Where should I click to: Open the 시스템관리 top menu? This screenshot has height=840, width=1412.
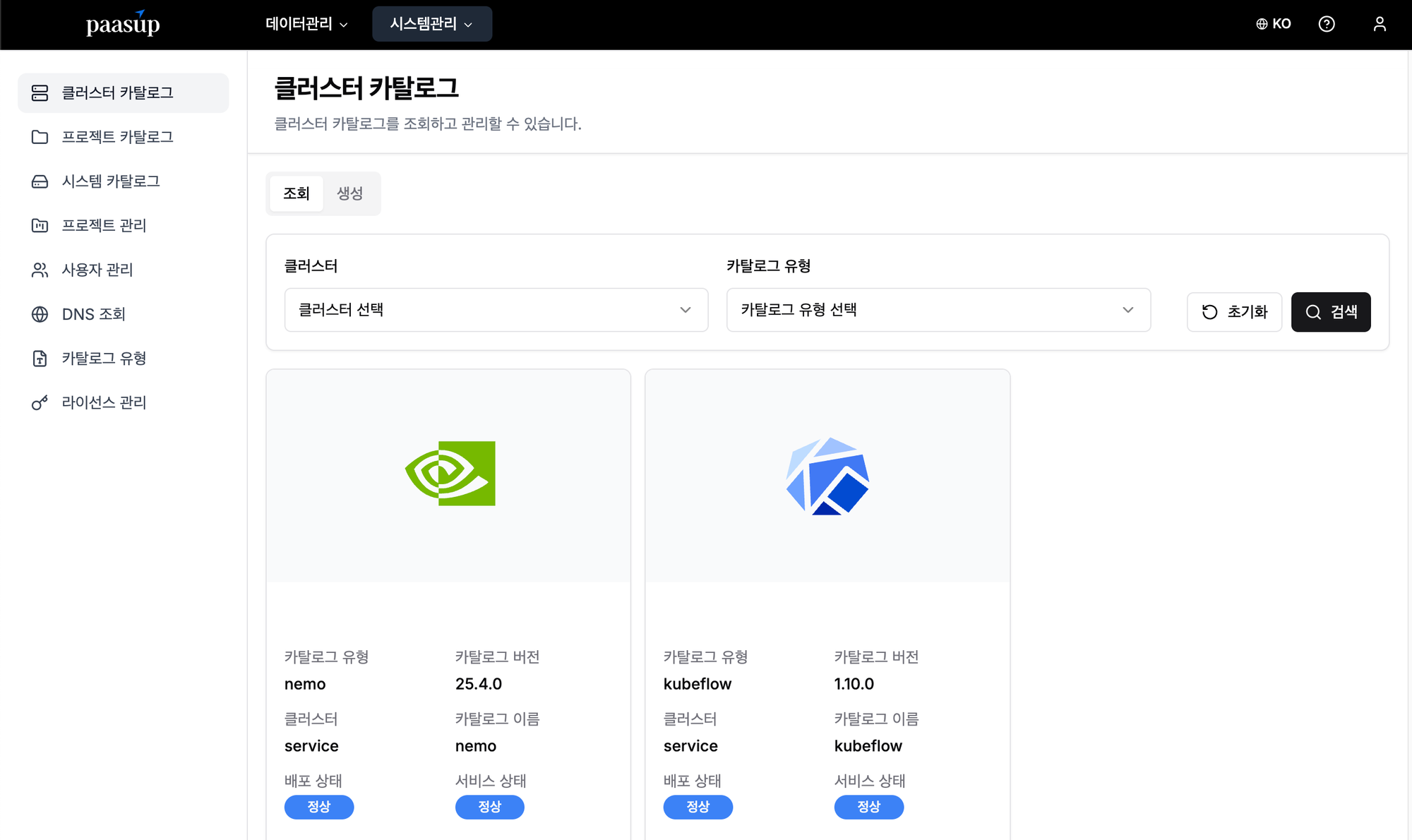(x=432, y=24)
